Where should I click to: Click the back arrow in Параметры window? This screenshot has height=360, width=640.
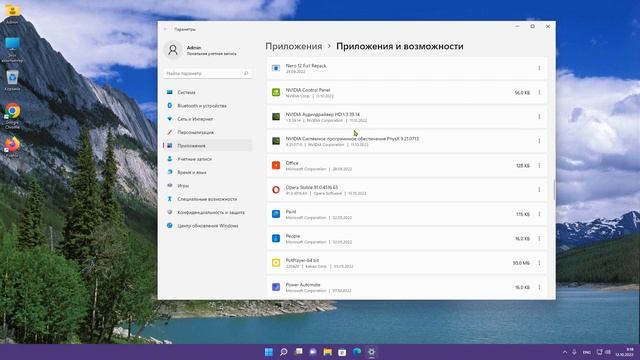(165, 29)
